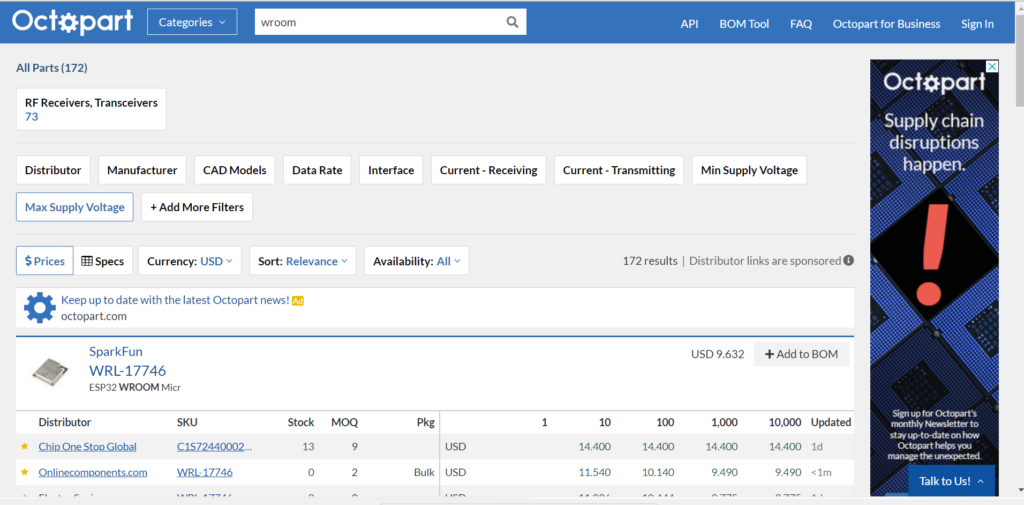The image size is (1024, 505).
Task: Click All Parts (172) link
Action: 52,67
